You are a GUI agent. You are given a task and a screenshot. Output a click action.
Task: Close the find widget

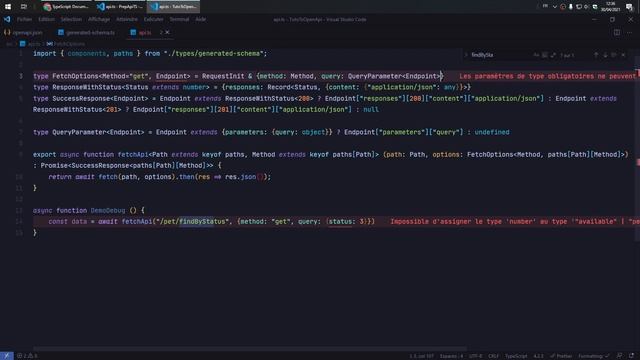click(623, 55)
